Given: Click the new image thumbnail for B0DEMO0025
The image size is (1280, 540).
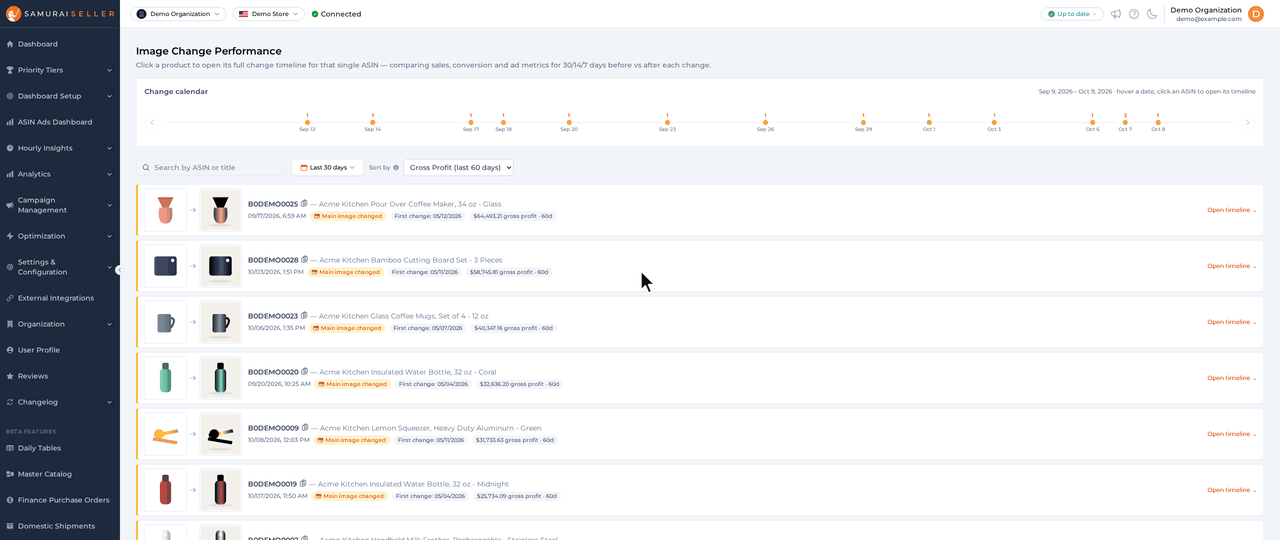Looking at the screenshot, I should tap(220, 210).
